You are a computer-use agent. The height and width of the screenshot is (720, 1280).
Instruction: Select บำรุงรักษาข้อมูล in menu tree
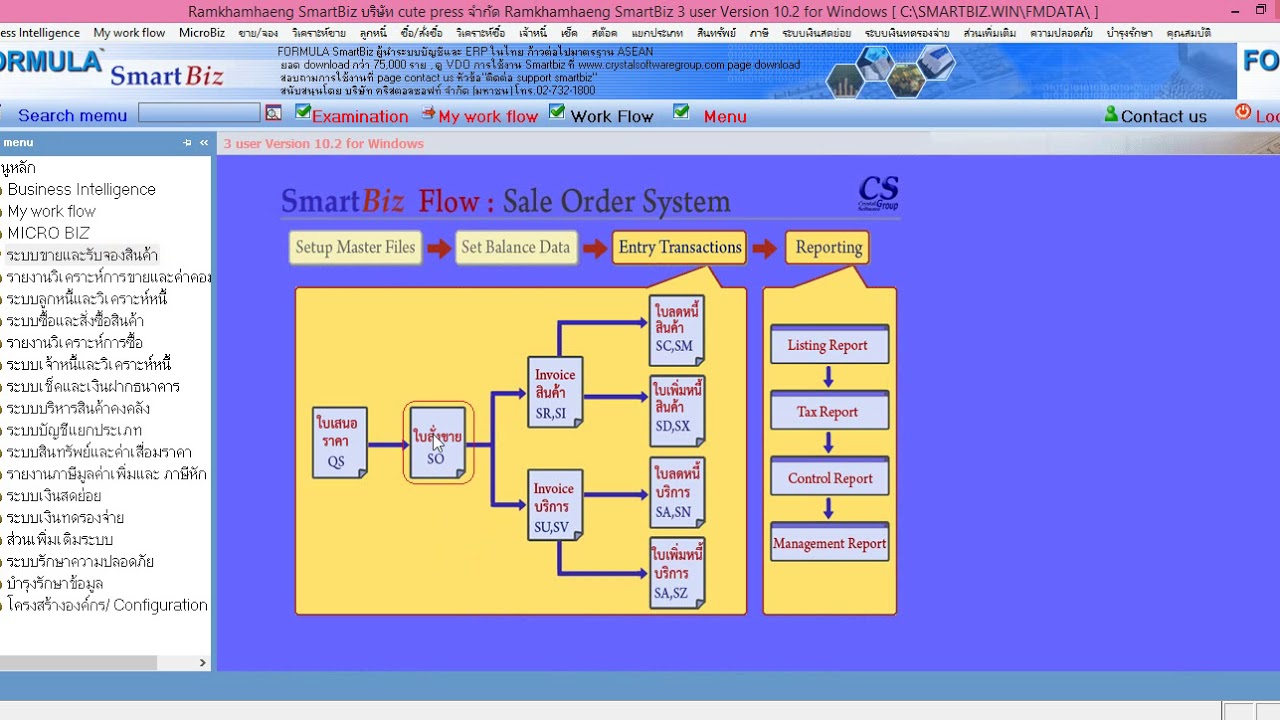pyautogui.click(x=55, y=584)
